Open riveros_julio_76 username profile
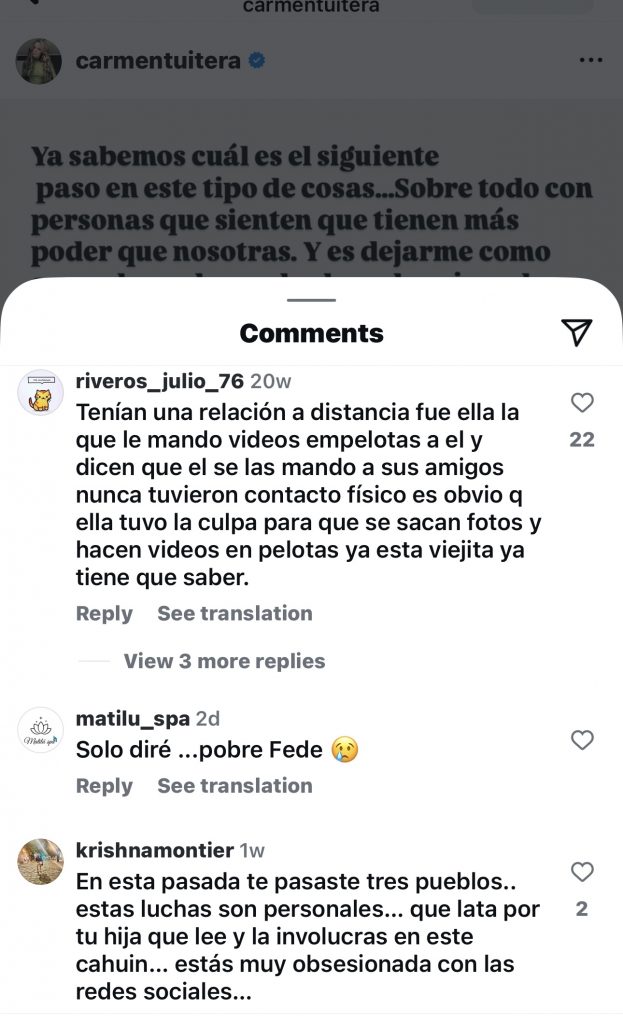The height and width of the screenshot is (1024, 623). (x=160, y=381)
